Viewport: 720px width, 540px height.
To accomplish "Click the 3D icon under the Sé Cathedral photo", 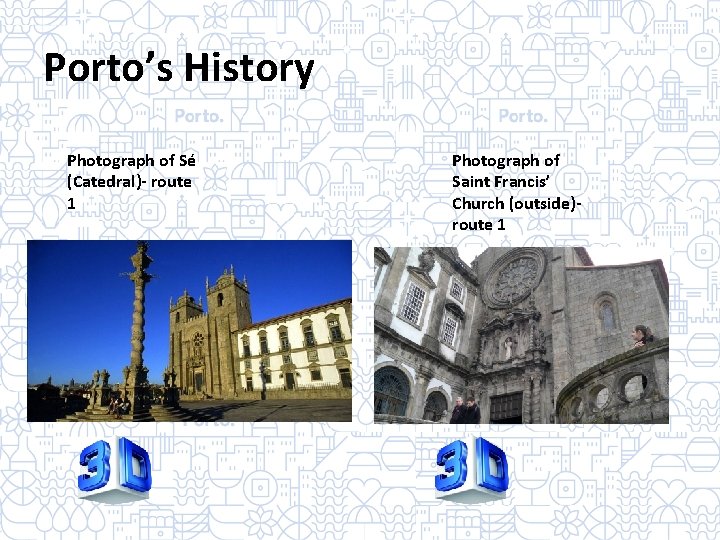I will 114,469.
